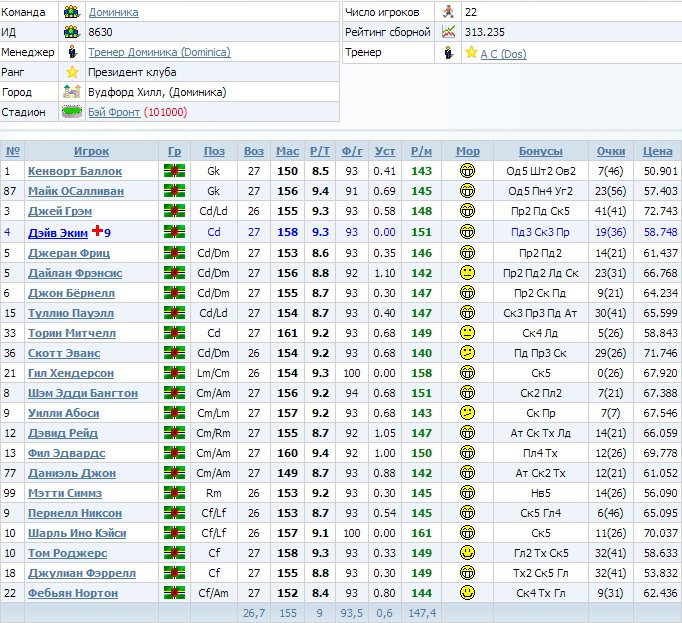682x623 pixels.
Task: Click the red cross injury icon by Дэйв Эким
Action: [97, 231]
